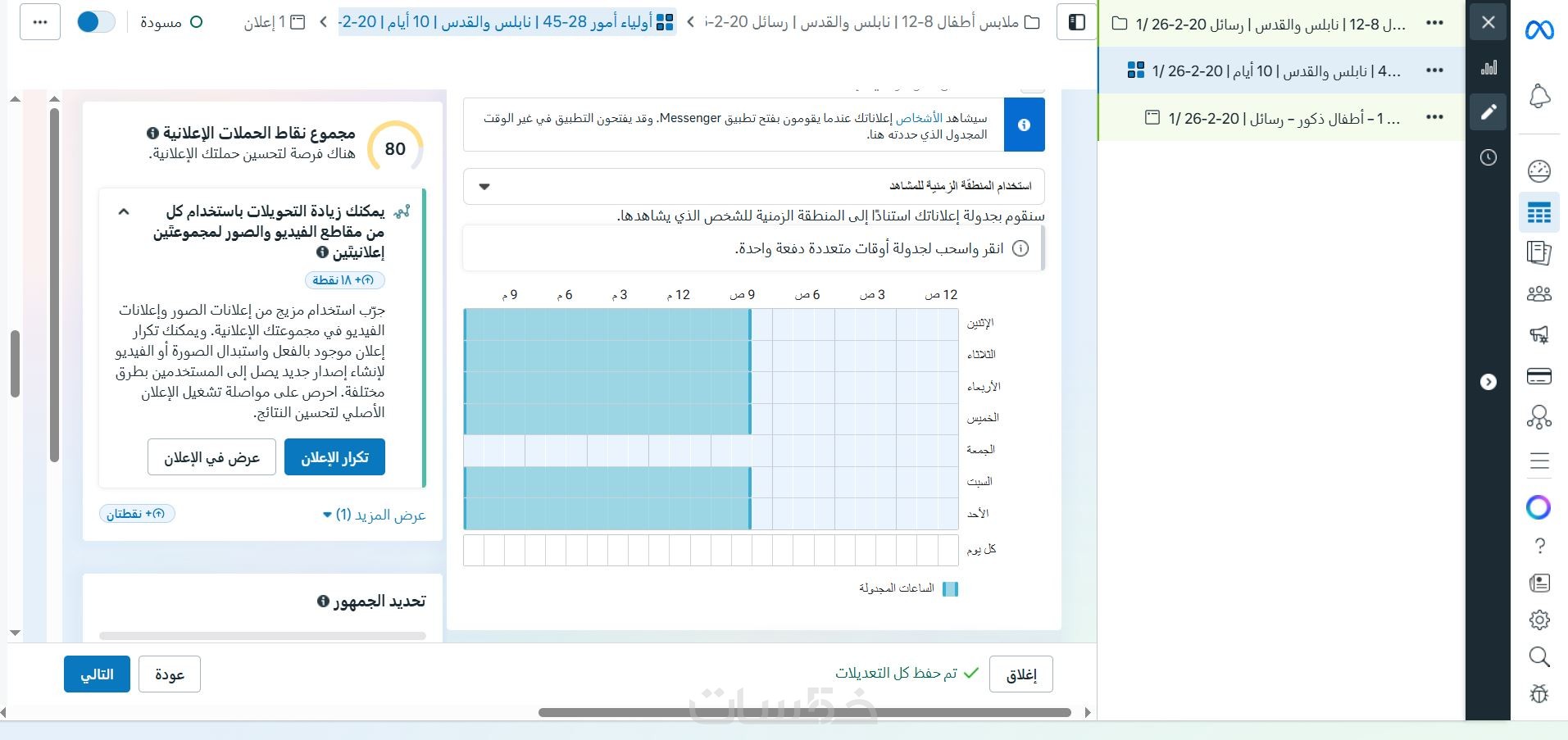Image resolution: width=1568 pixels, height=740 pixels.
Task: Click the bug report icon
Action: coord(1539,694)
